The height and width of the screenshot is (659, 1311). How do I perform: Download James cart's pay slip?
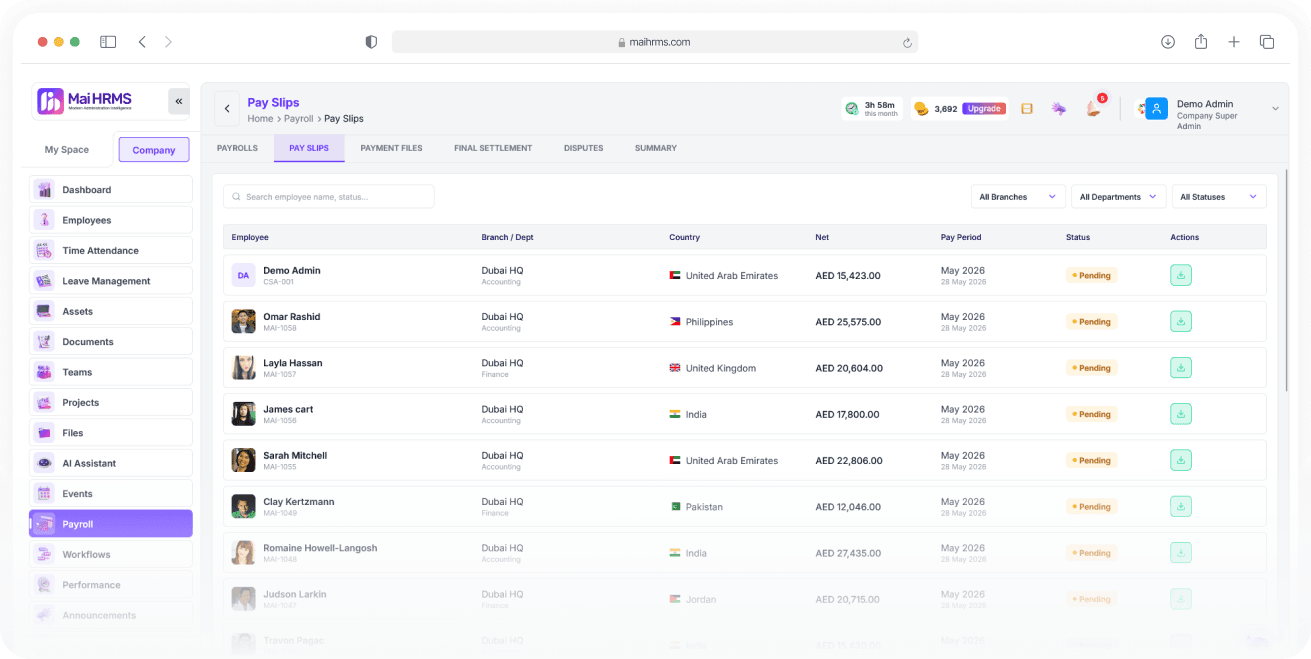1181,414
